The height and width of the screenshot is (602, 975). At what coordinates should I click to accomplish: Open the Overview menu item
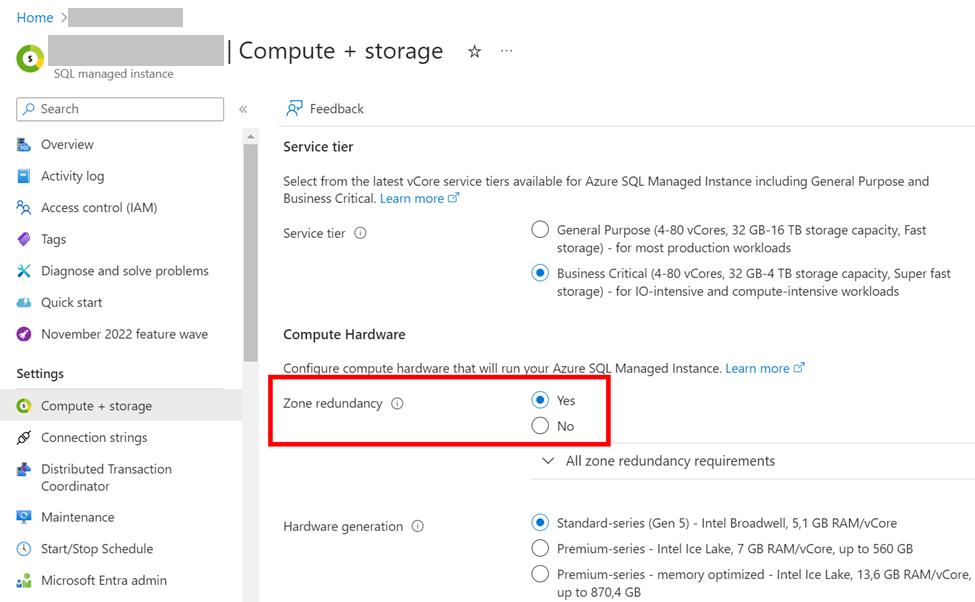[x=67, y=145]
